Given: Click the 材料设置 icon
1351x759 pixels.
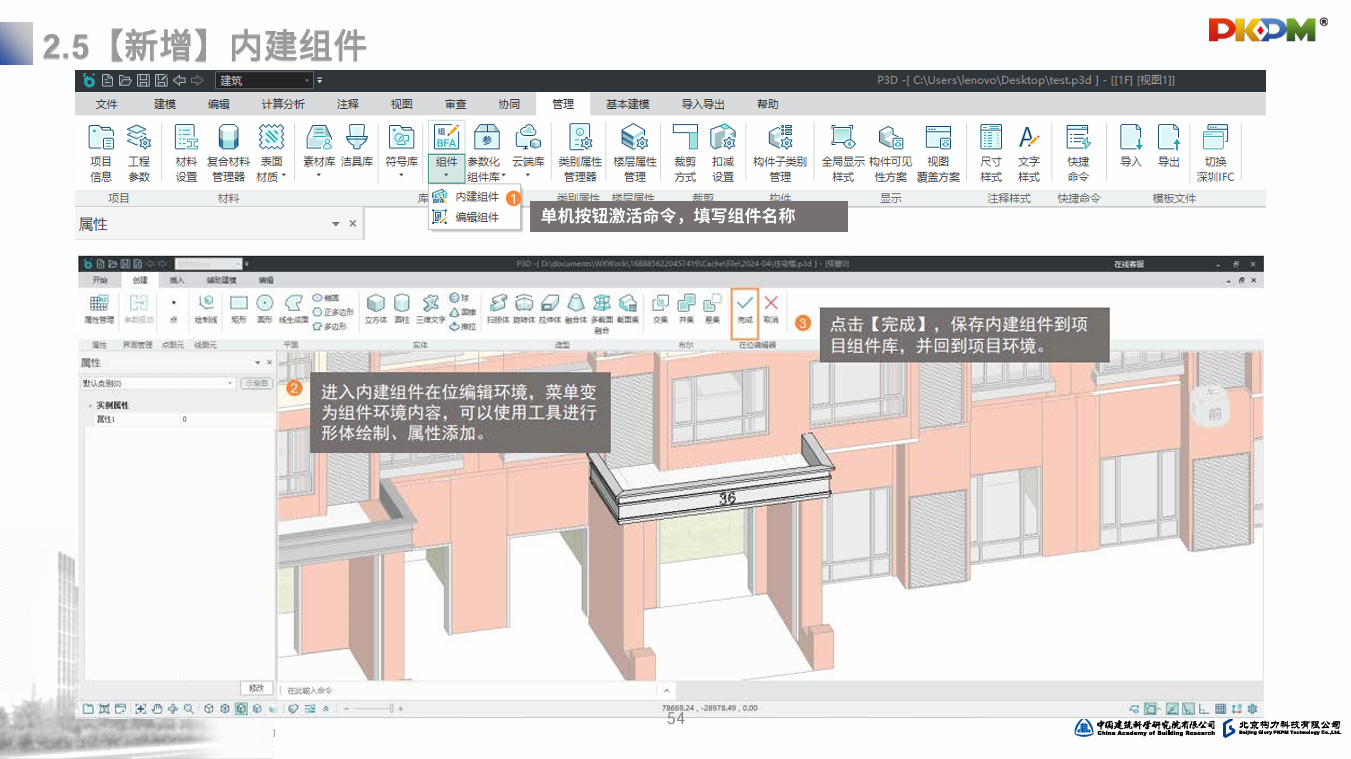Looking at the screenshot, I should [x=186, y=153].
